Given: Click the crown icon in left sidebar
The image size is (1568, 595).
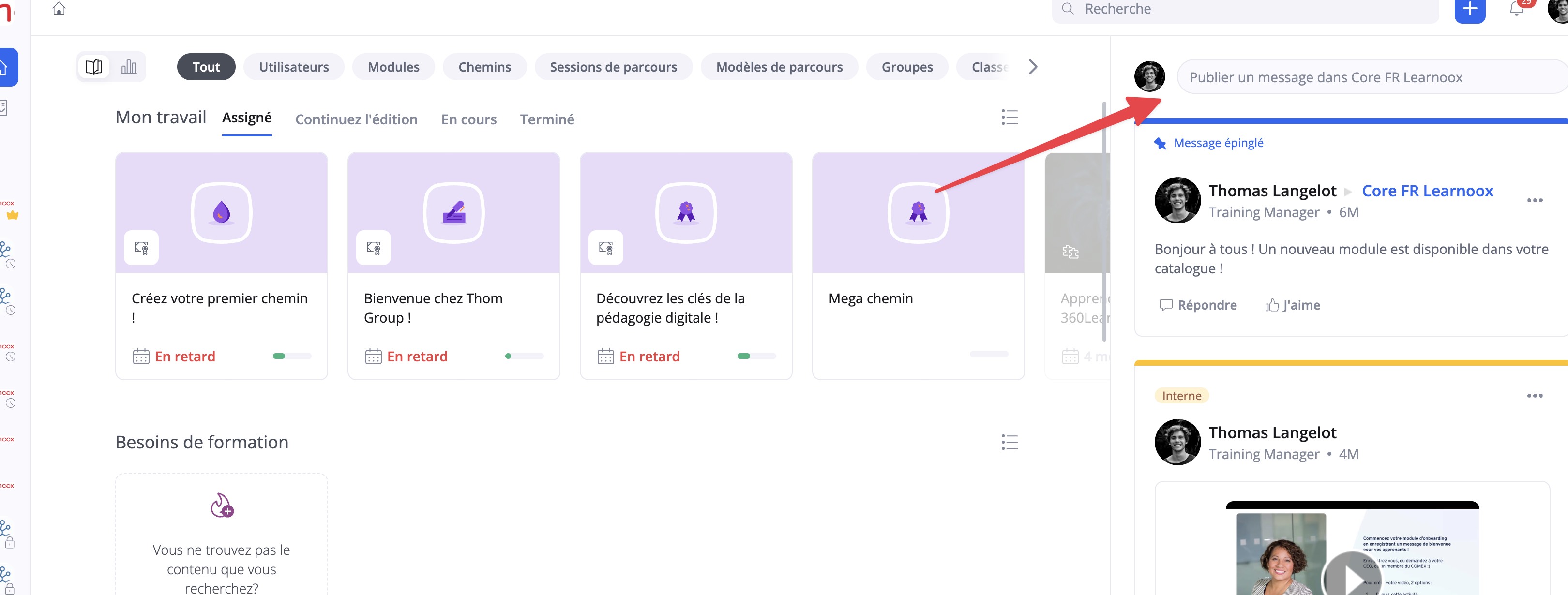Looking at the screenshot, I should (x=13, y=215).
